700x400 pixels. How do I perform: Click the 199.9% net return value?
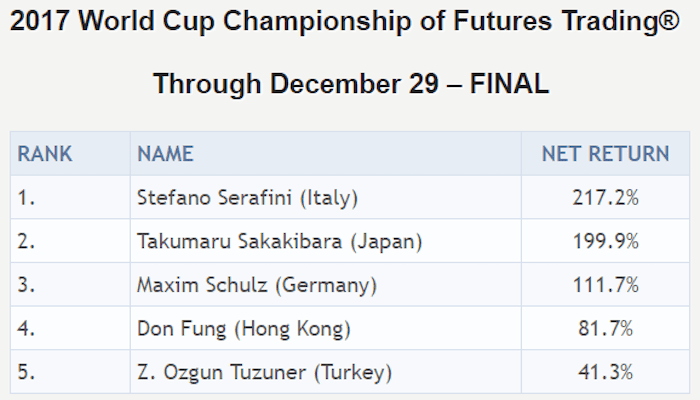[605, 241]
